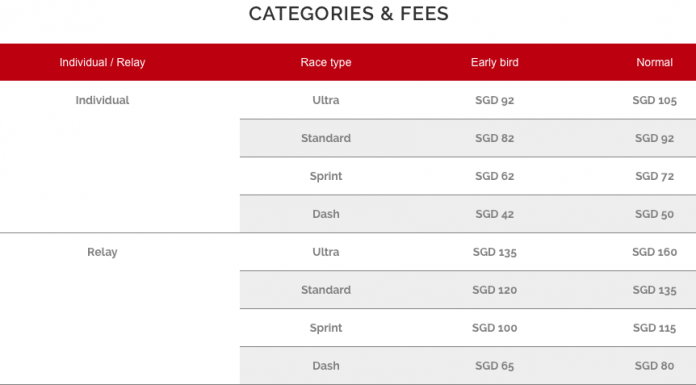The width and height of the screenshot is (696, 385).
Task: Click Individual Sprint early bird SGD 62
Action: 494,176
